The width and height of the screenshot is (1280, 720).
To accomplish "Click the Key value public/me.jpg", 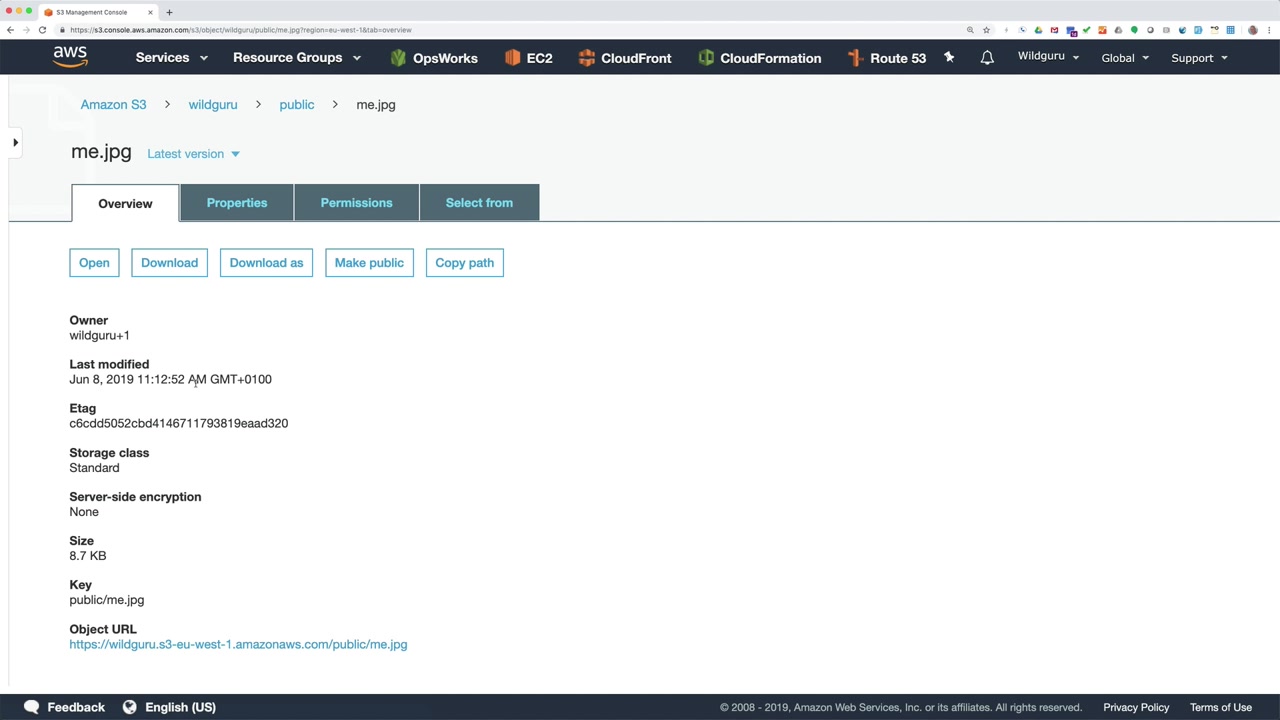I will (x=107, y=600).
